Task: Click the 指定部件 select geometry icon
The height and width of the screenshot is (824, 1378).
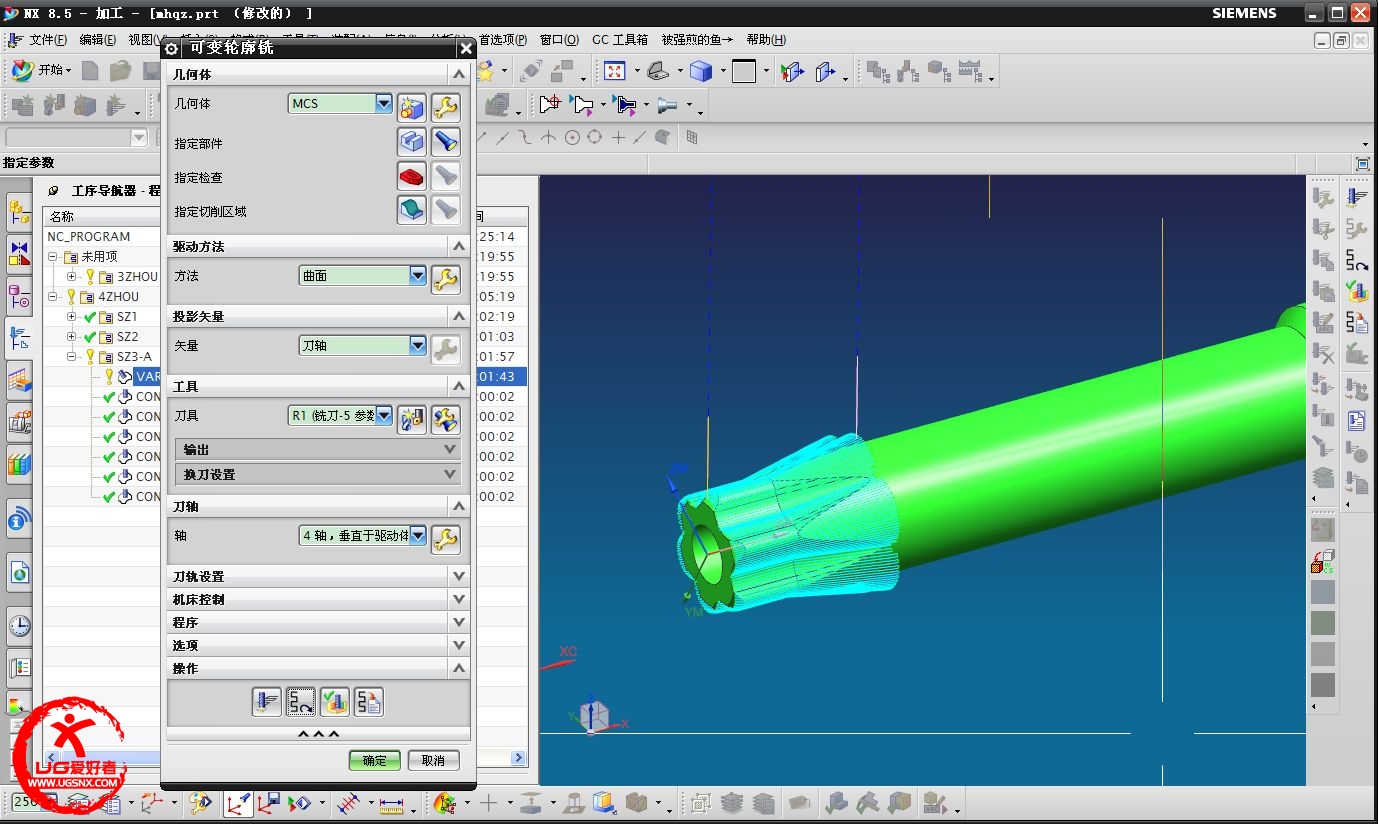Action: click(x=411, y=142)
